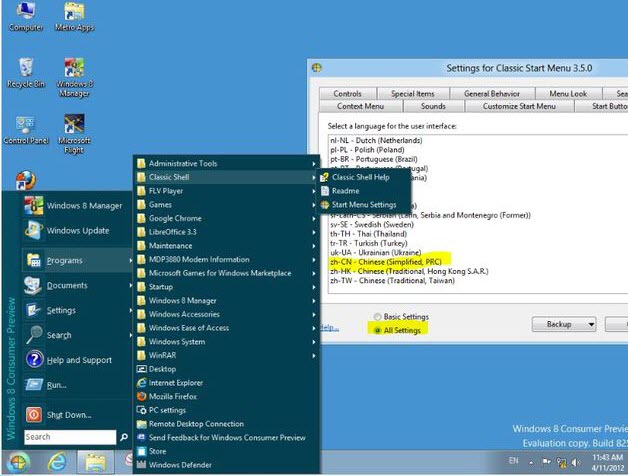The width and height of the screenshot is (628, 476).
Task: Open Classic Shell Help item
Action: [x=360, y=177]
